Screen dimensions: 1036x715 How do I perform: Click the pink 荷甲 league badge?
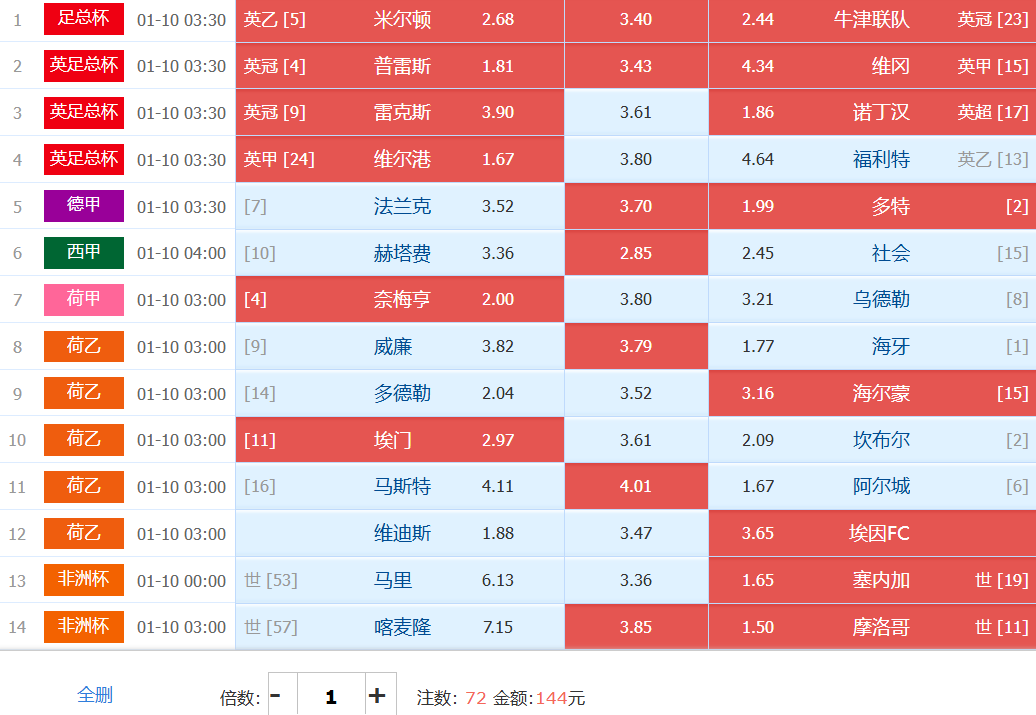[84, 299]
